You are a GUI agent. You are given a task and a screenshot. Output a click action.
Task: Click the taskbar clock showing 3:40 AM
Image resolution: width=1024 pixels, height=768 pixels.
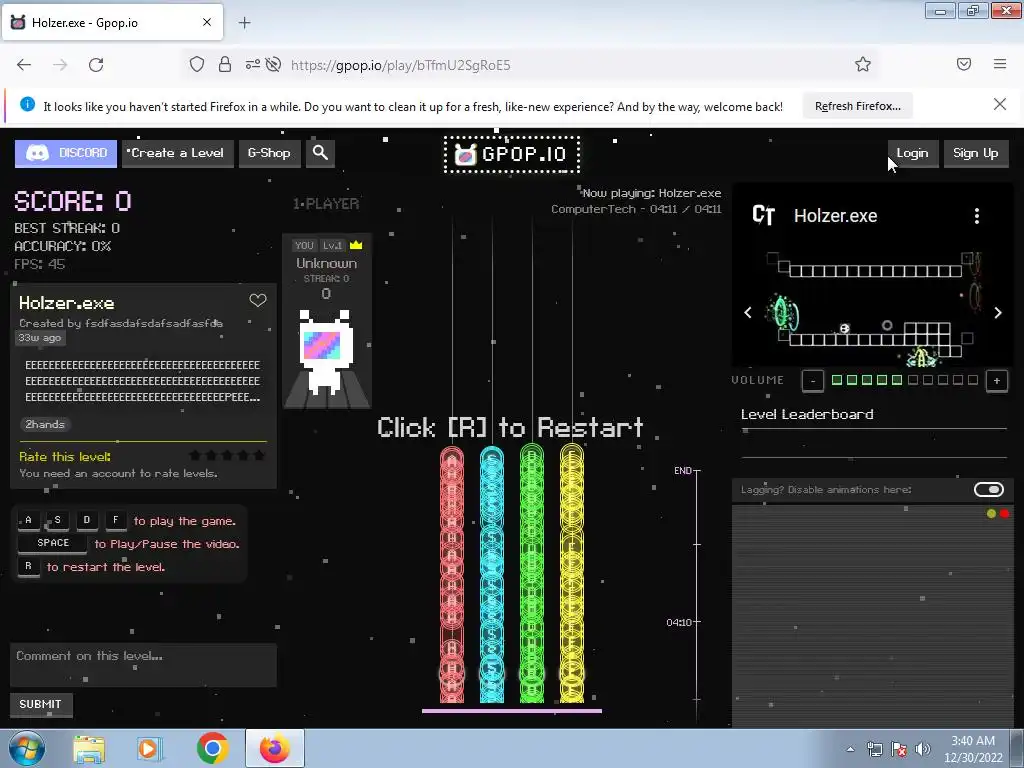click(973, 749)
